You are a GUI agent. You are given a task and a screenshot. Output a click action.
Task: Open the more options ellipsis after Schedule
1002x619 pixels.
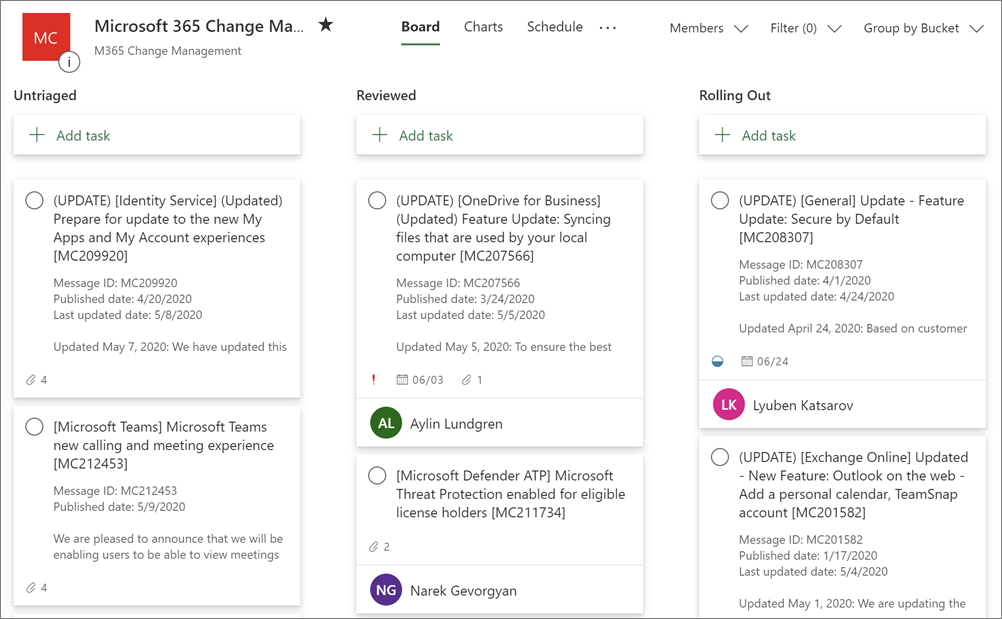coord(608,28)
